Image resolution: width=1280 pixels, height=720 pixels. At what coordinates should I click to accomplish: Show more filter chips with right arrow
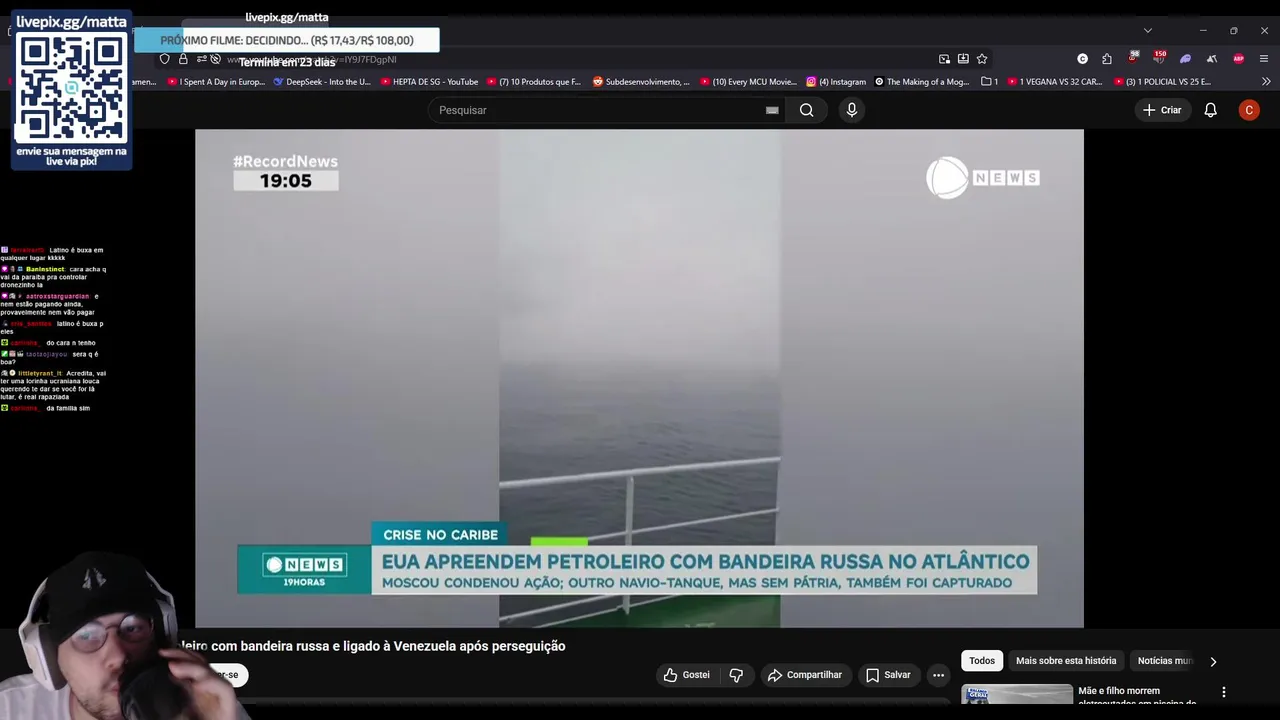coord(1213,661)
